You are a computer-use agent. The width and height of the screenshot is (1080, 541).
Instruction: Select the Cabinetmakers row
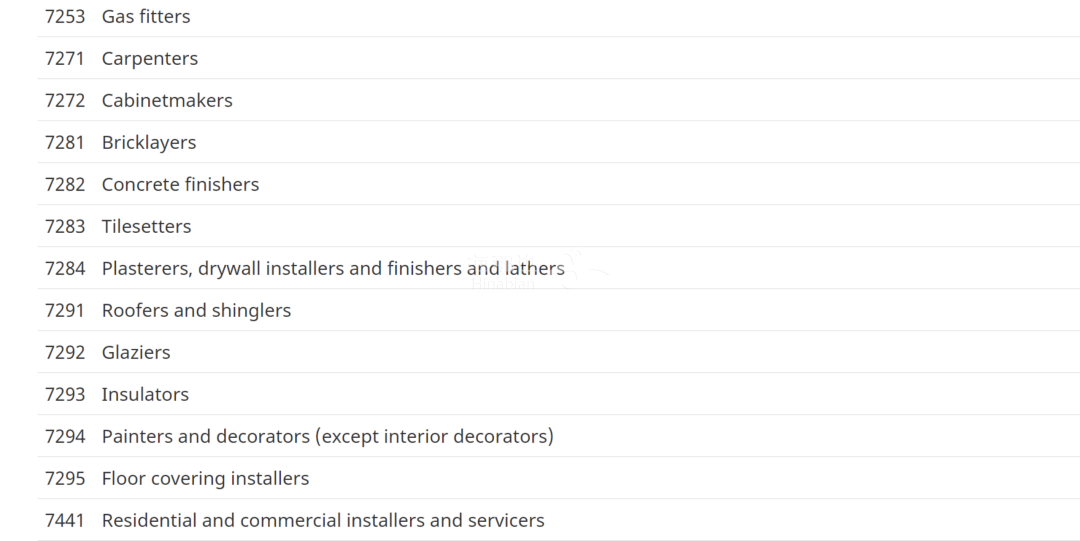pos(559,100)
